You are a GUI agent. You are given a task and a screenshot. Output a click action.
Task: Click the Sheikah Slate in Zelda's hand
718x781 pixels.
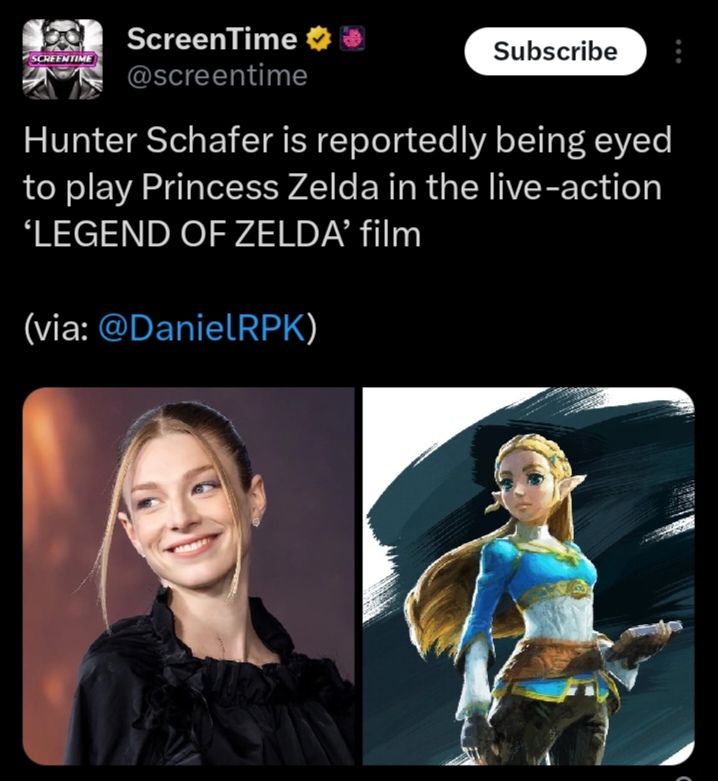pyautogui.click(x=651, y=633)
